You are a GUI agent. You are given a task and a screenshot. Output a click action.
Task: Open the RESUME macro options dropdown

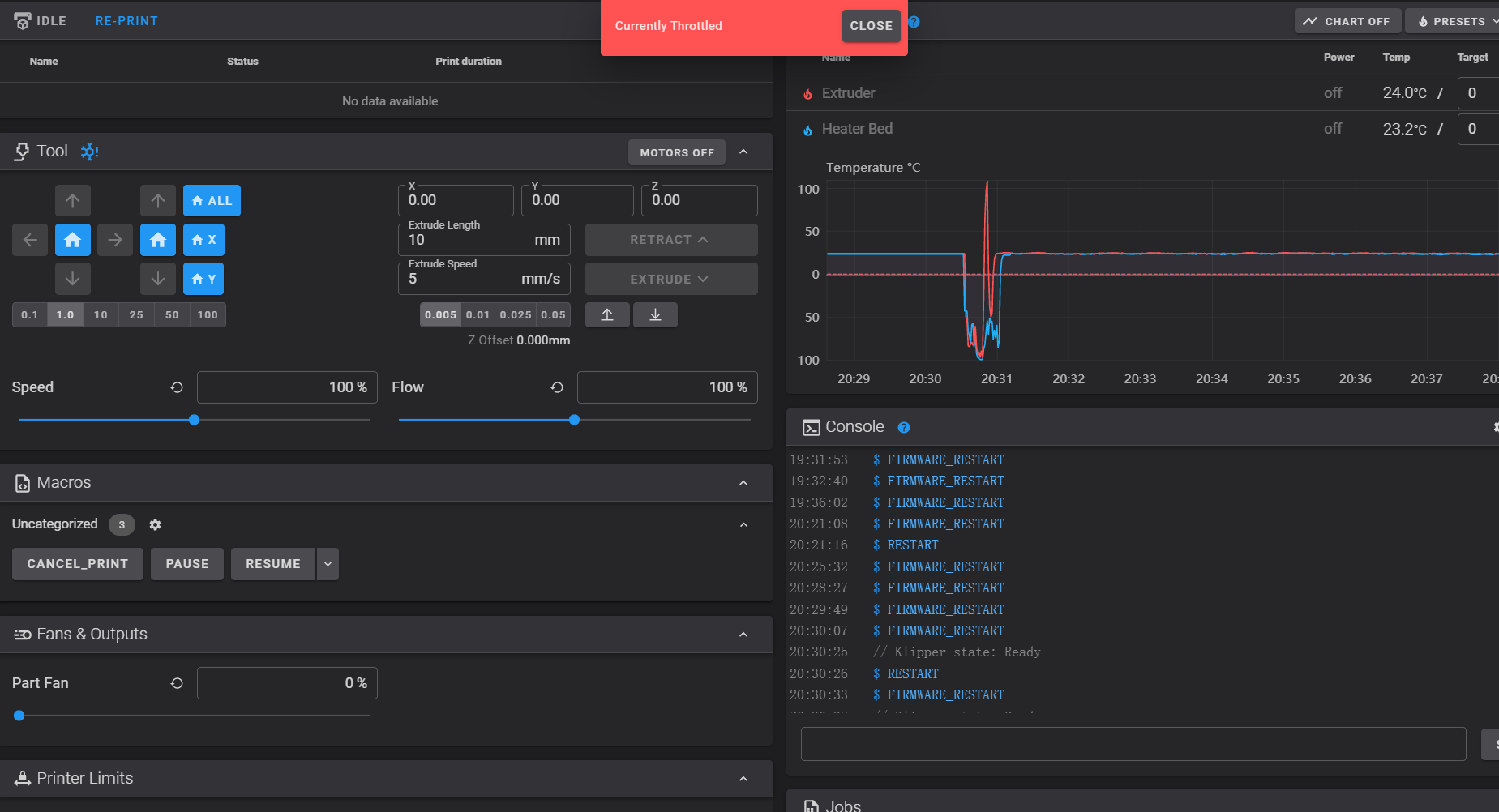pos(328,564)
